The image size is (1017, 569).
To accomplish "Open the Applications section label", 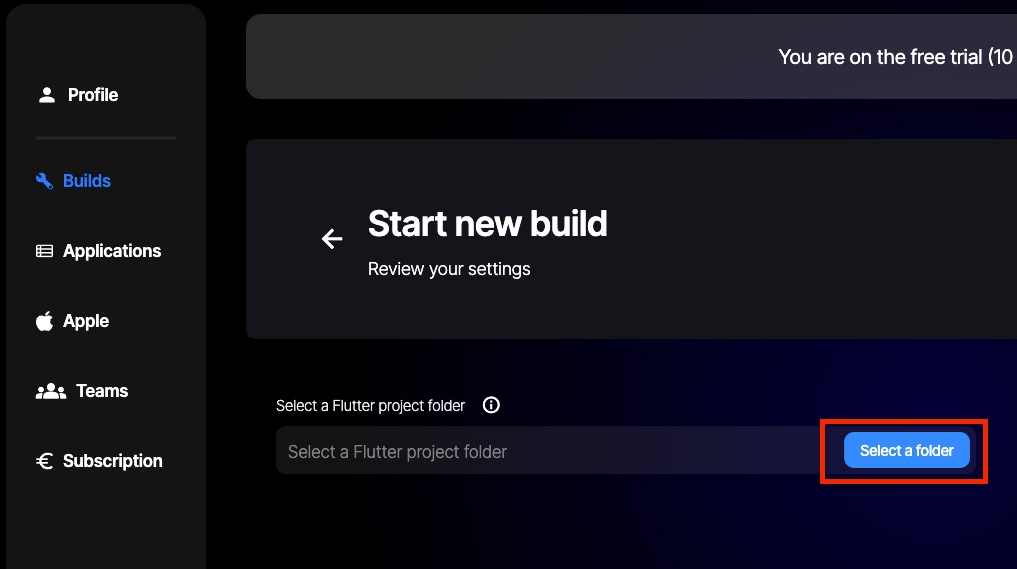I will (x=112, y=251).
